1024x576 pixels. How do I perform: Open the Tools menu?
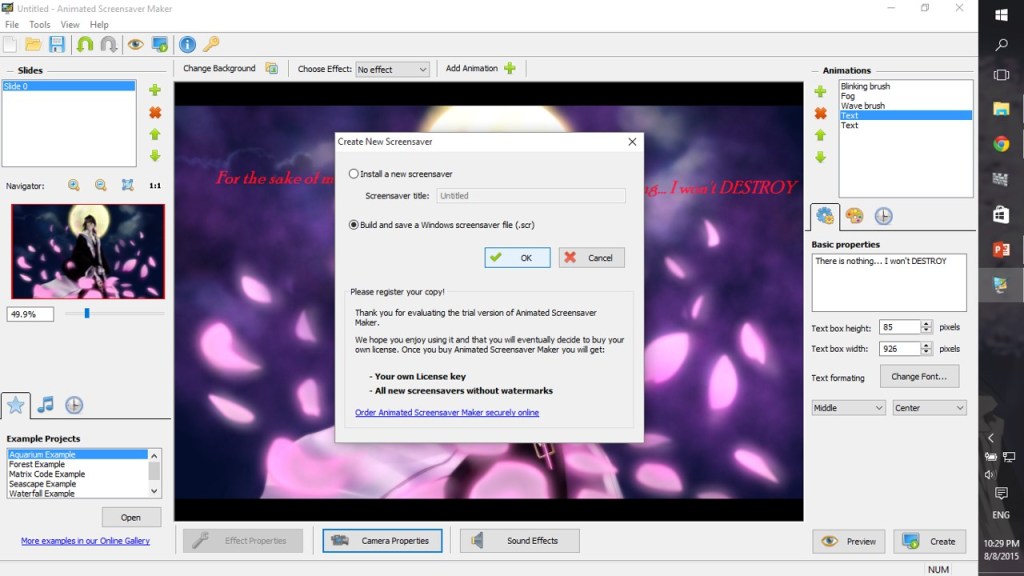pos(40,24)
